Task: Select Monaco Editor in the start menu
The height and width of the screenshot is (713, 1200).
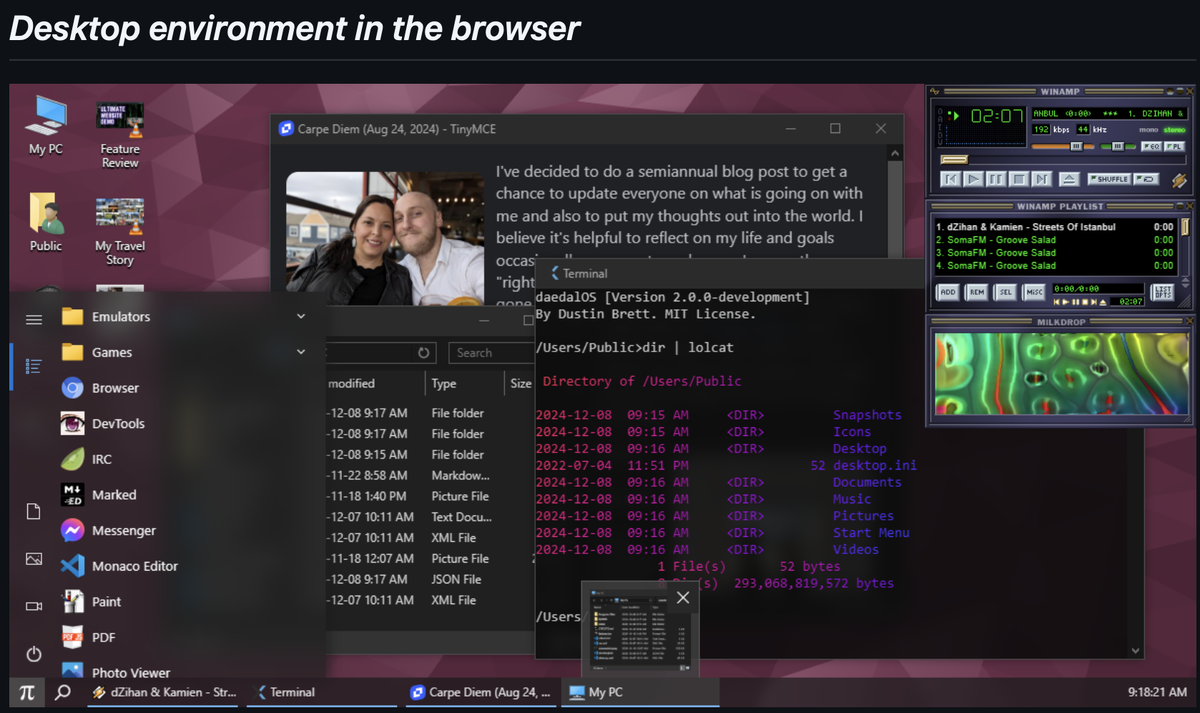Action: pyautogui.click(x=135, y=565)
